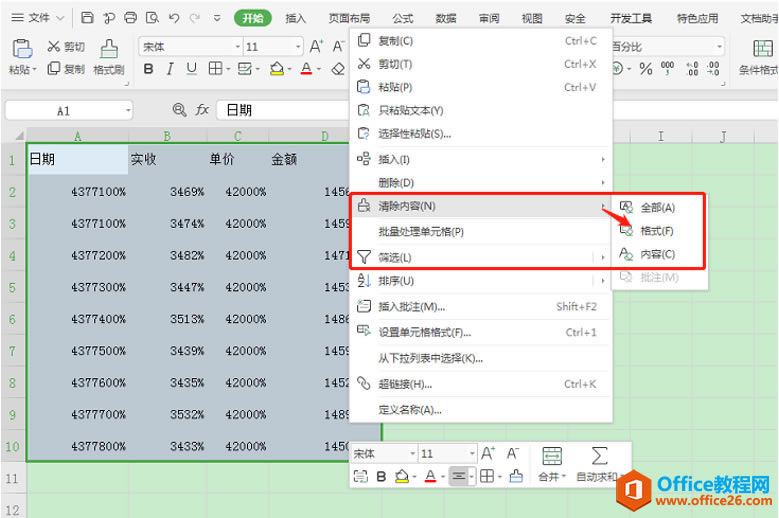
Task: Click the mini toolbar font color A
Action: pos(430,477)
